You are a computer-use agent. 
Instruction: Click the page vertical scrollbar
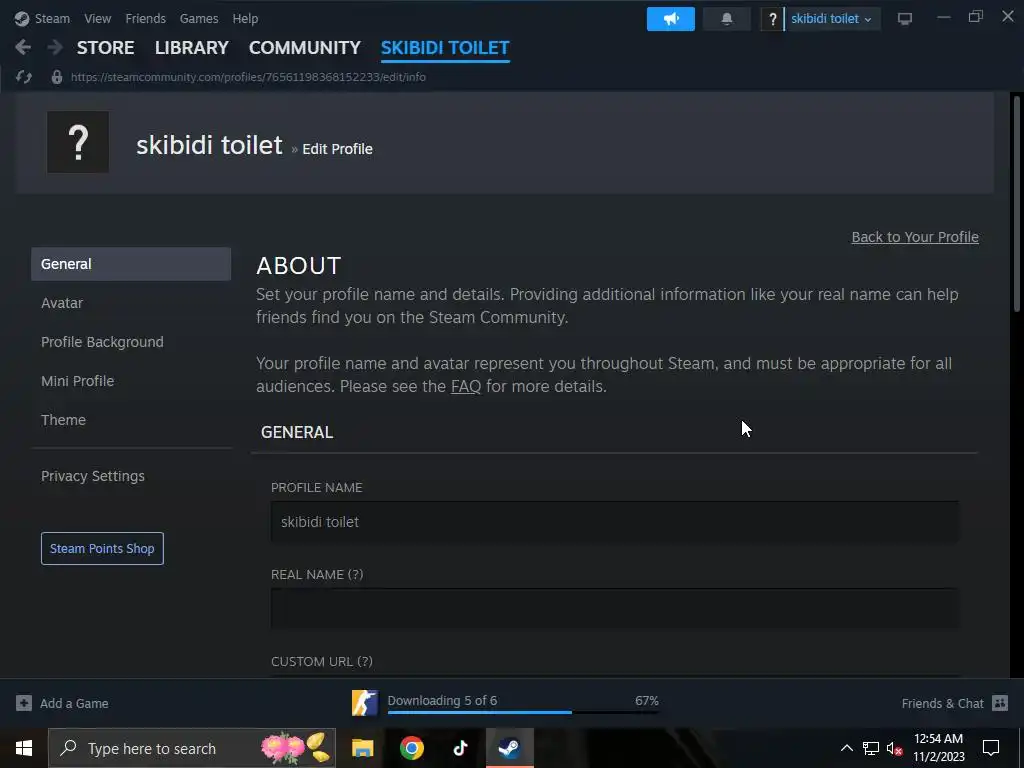click(1016, 204)
